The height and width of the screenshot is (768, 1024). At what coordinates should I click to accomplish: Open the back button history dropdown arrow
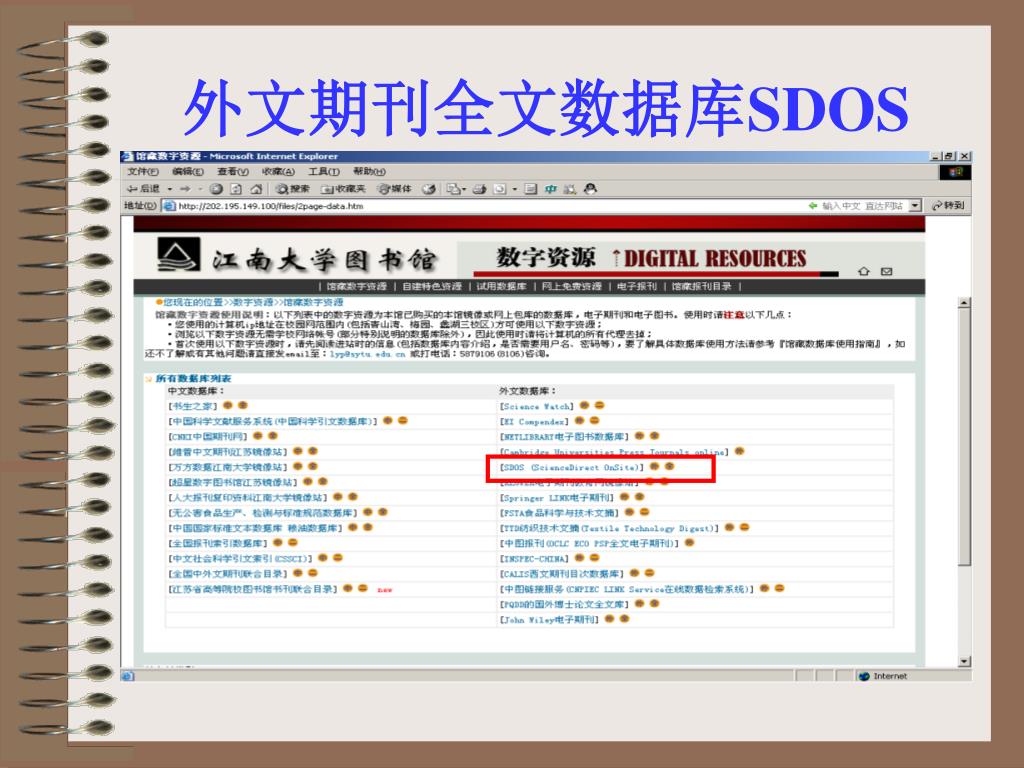point(170,189)
